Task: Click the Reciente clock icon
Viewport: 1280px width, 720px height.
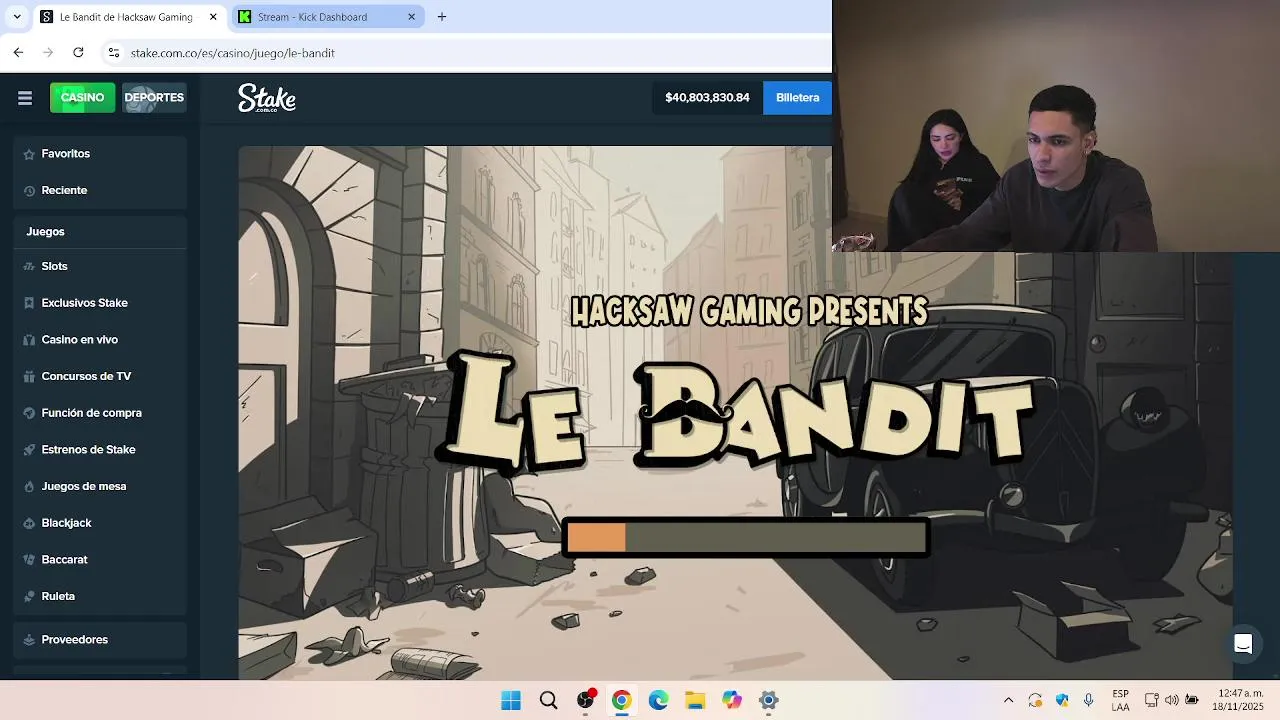Action: click(x=29, y=191)
